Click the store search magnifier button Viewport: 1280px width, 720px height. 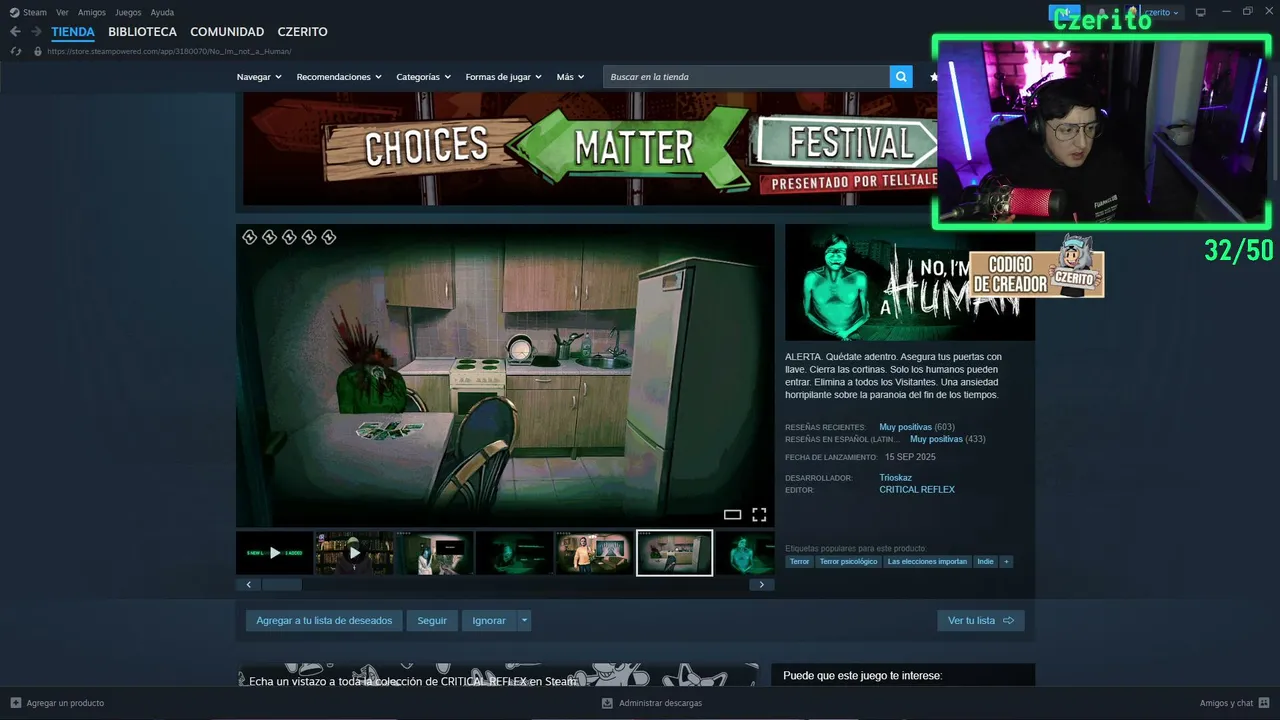click(901, 77)
